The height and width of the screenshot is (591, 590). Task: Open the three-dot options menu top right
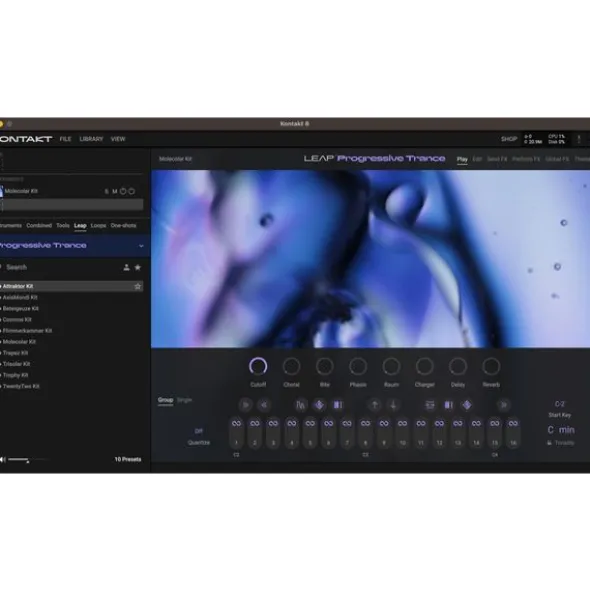(579, 139)
